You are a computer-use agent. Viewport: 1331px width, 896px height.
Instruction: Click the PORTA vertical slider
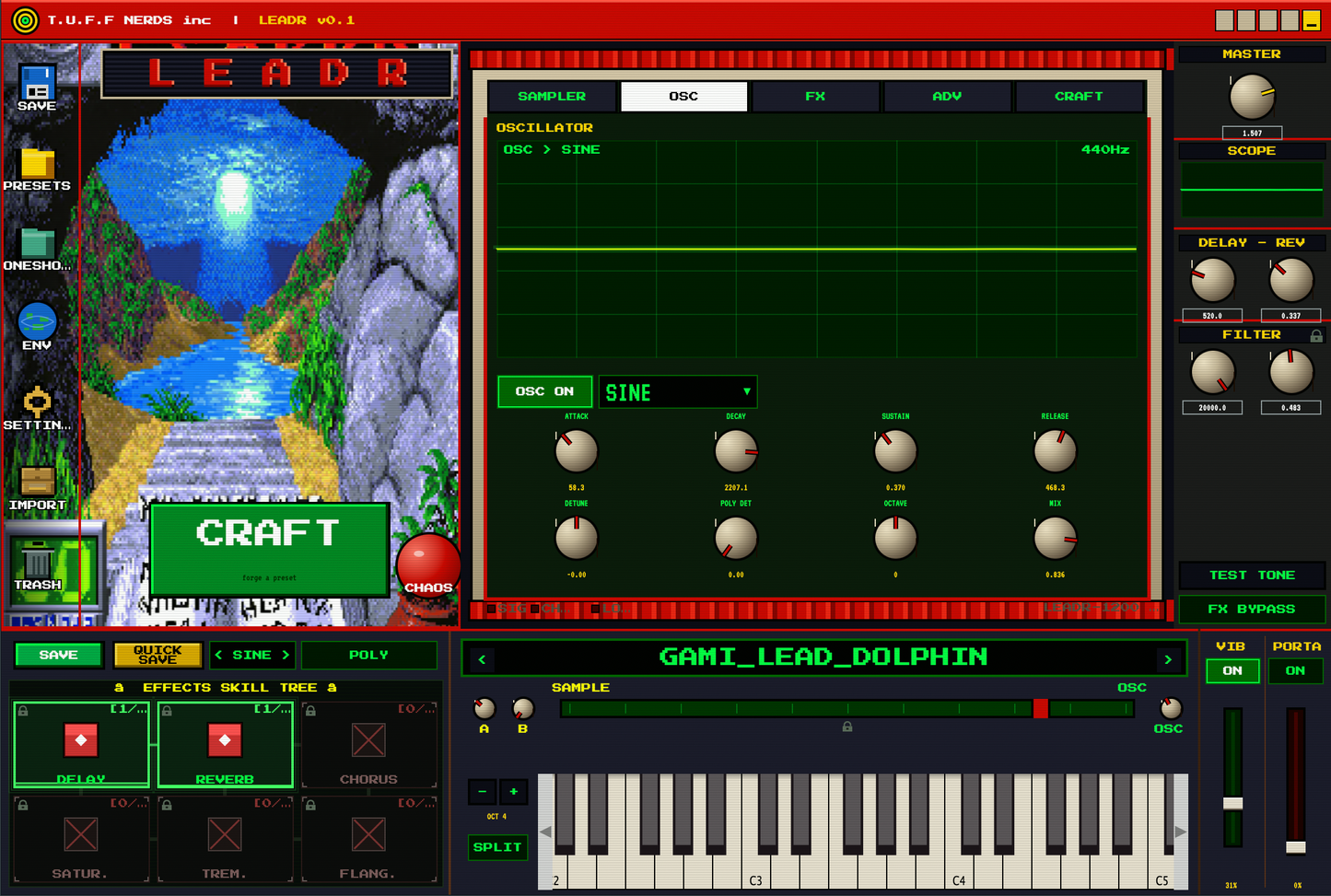[1295, 781]
